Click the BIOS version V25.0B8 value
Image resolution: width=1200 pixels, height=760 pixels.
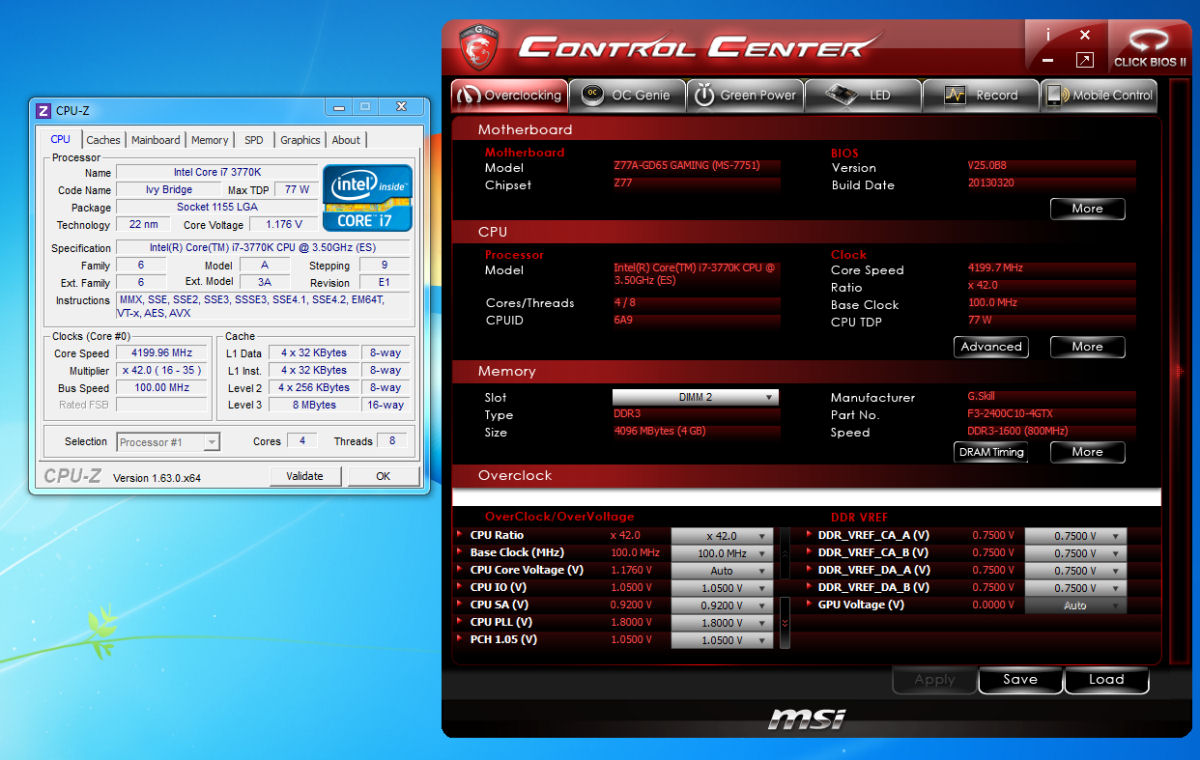[987, 167]
